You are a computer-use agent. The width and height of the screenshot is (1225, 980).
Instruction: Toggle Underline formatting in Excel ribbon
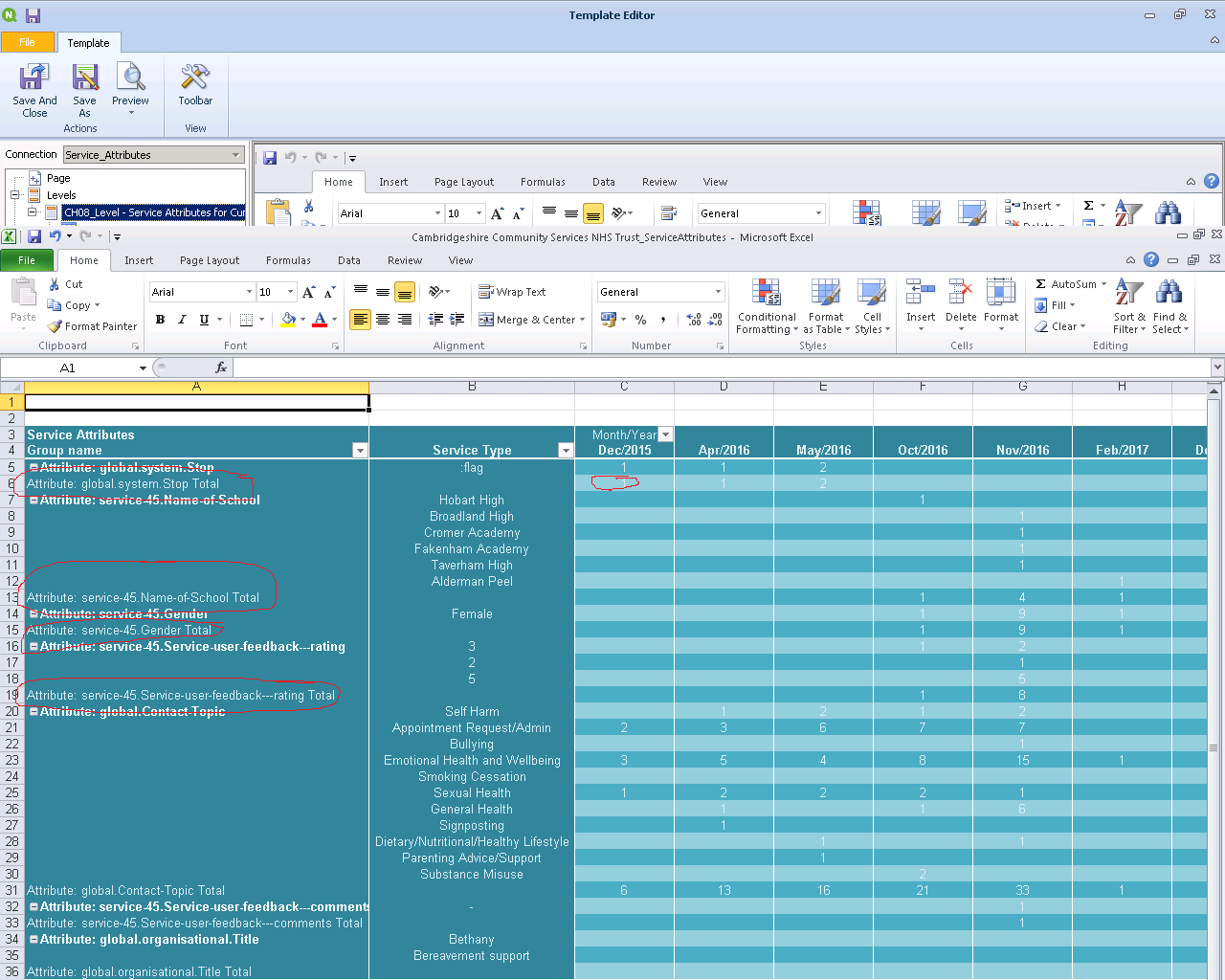[204, 320]
